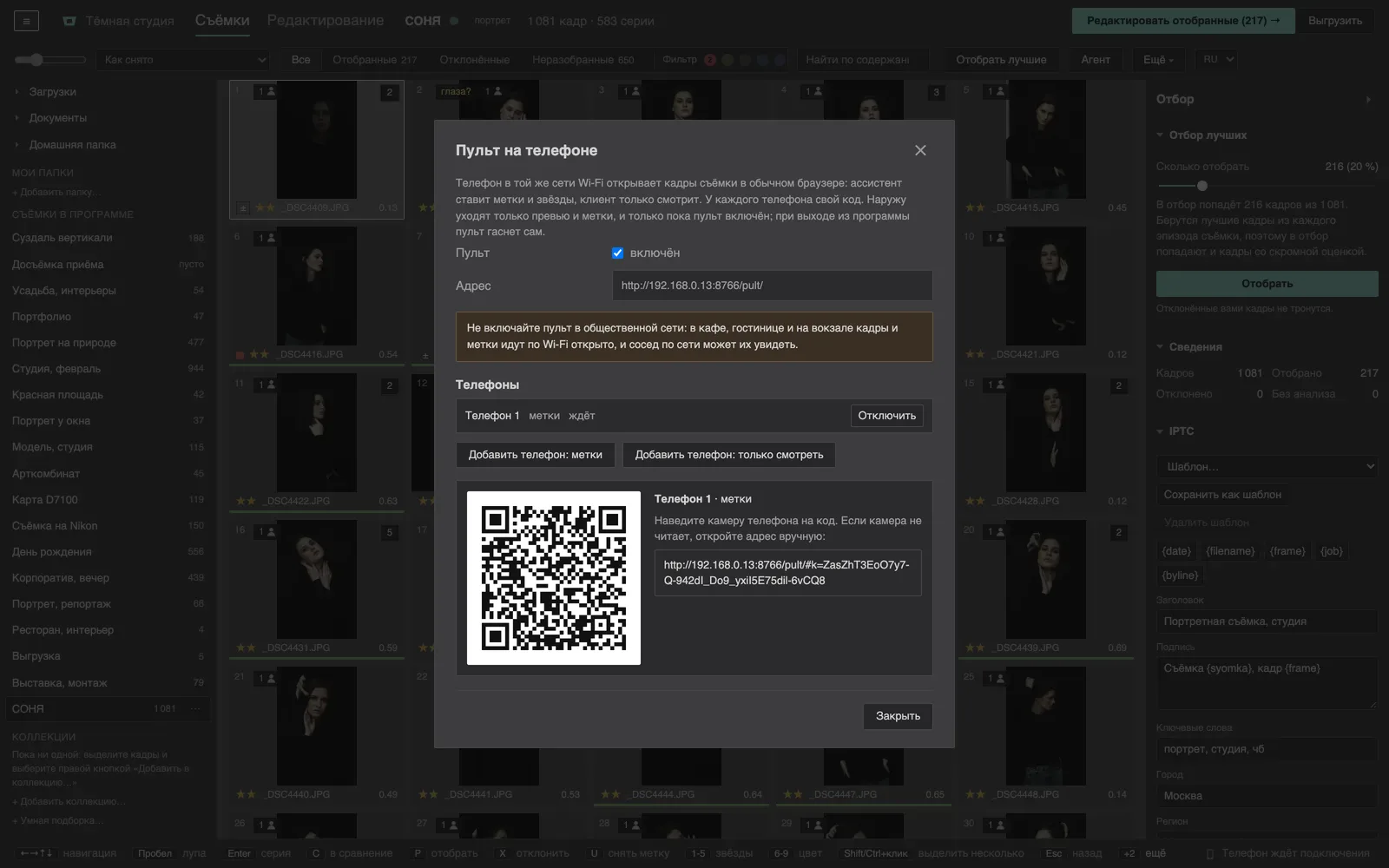Click the глаза? note on frame 2
Viewport: 1389px width, 868px height.
click(456, 91)
